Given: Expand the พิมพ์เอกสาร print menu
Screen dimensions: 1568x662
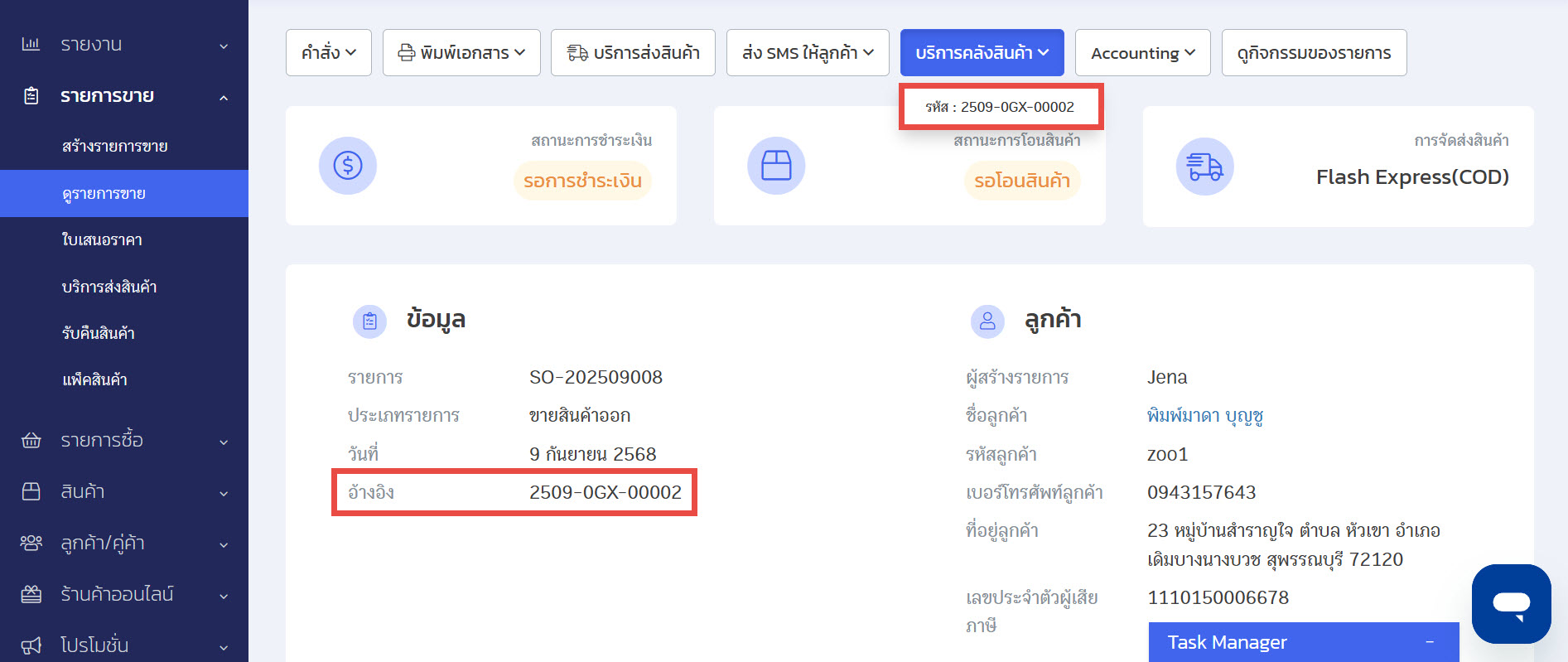Looking at the screenshot, I should [x=461, y=53].
